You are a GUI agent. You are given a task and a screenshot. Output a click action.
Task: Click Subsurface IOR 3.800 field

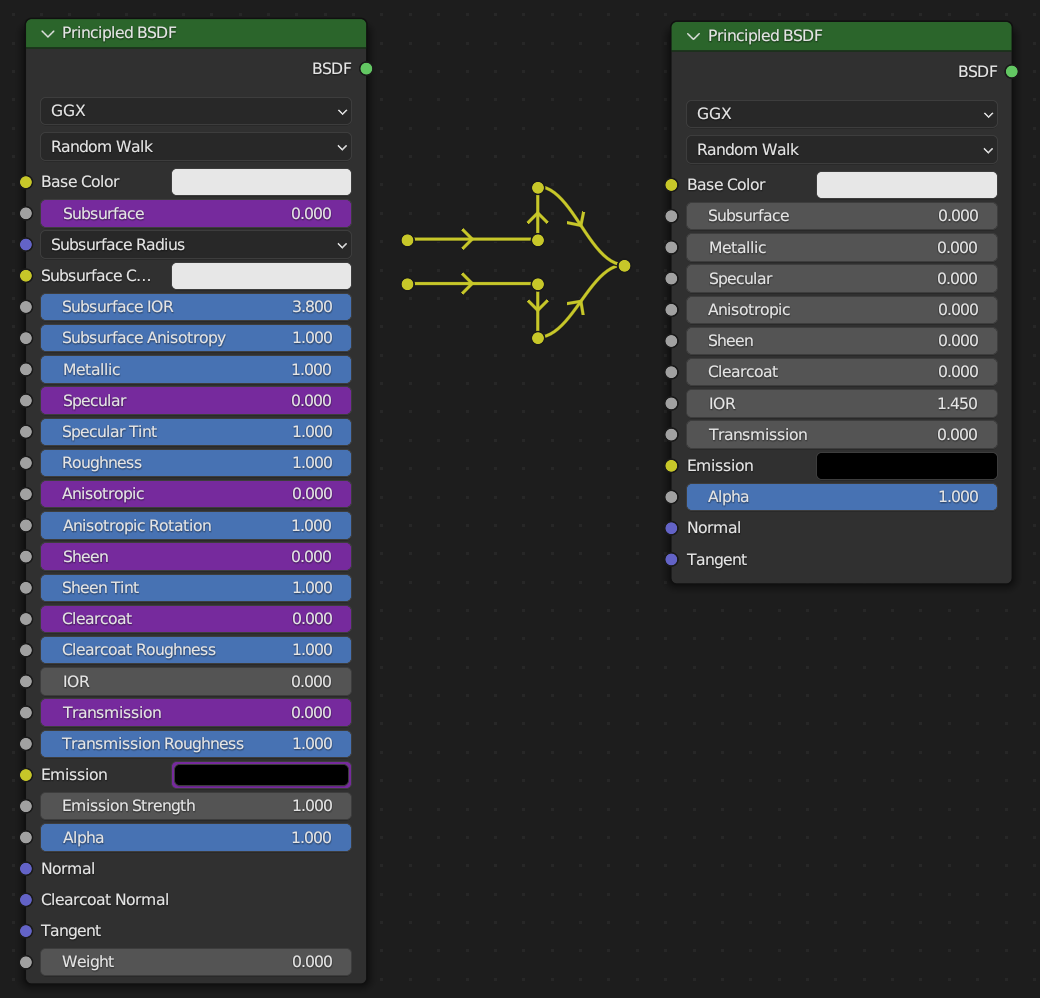(196, 307)
